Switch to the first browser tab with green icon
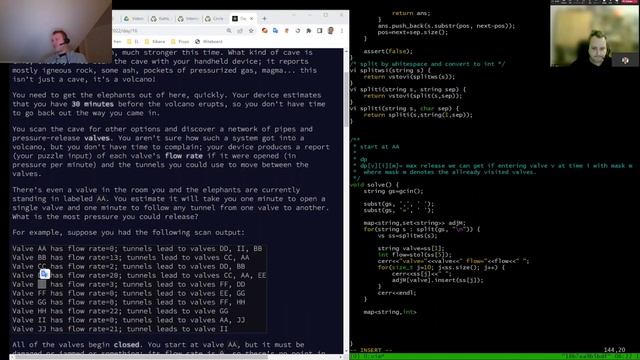 coord(134,19)
